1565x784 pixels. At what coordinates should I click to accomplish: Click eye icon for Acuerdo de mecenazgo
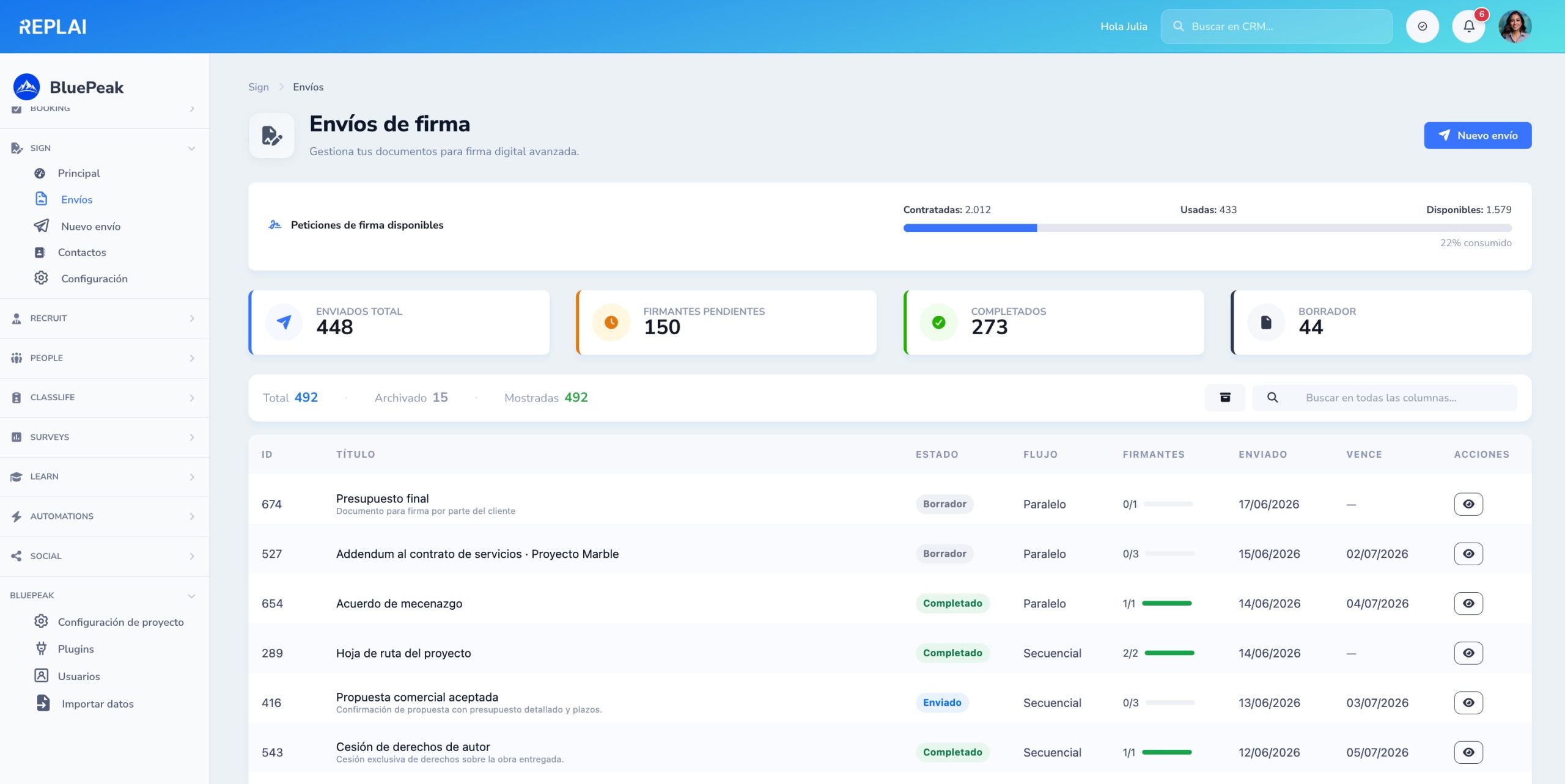click(x=1468, y=604)
